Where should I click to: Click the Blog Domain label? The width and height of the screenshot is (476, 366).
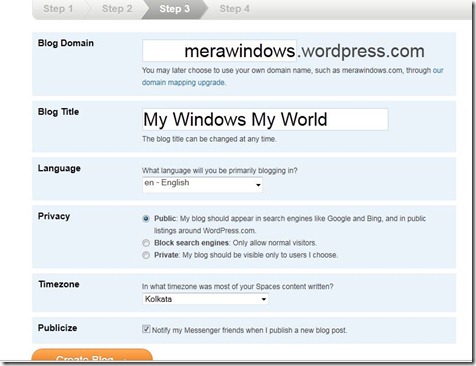[x=66, y=43]
